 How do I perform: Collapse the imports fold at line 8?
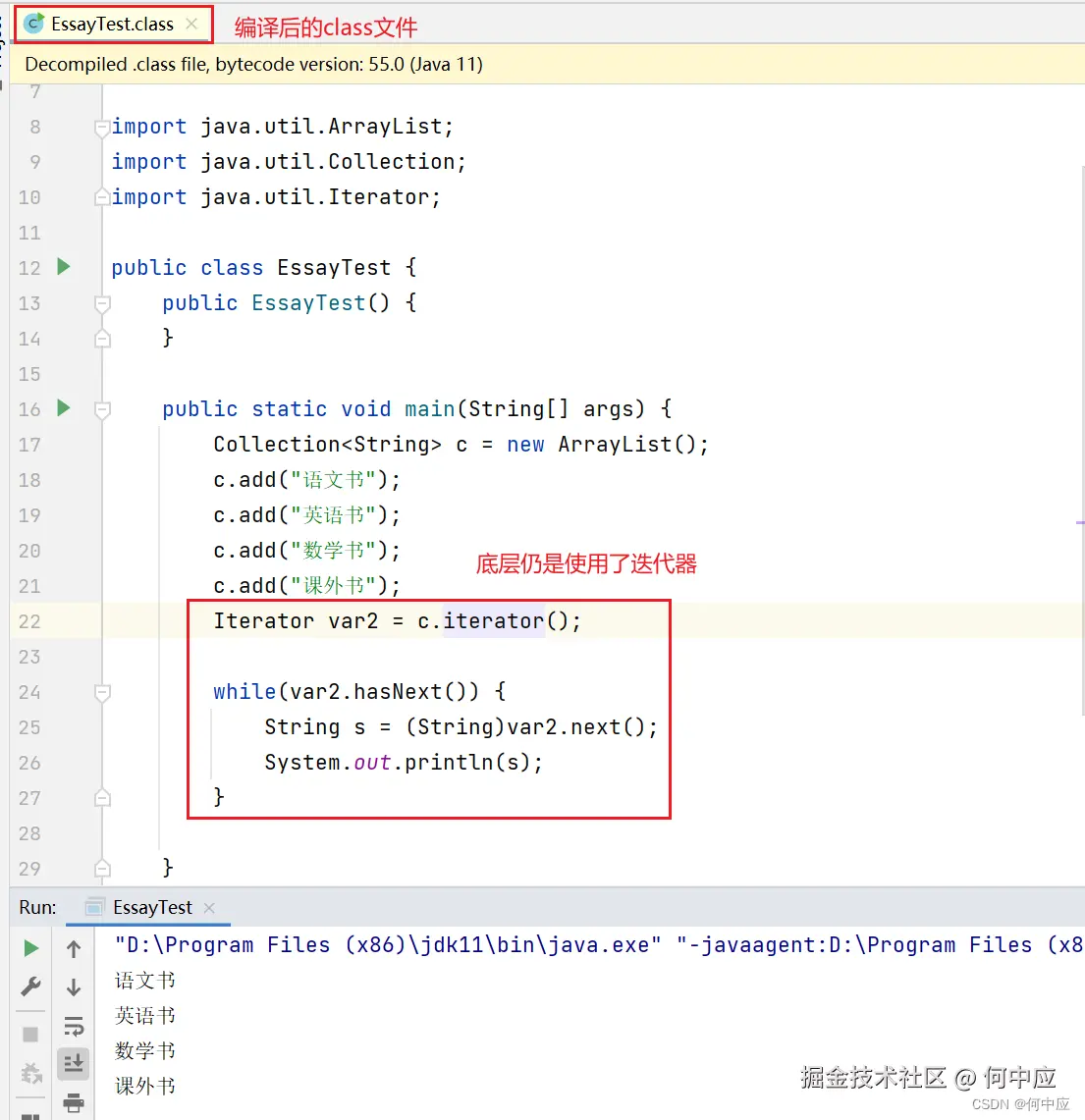102,128
